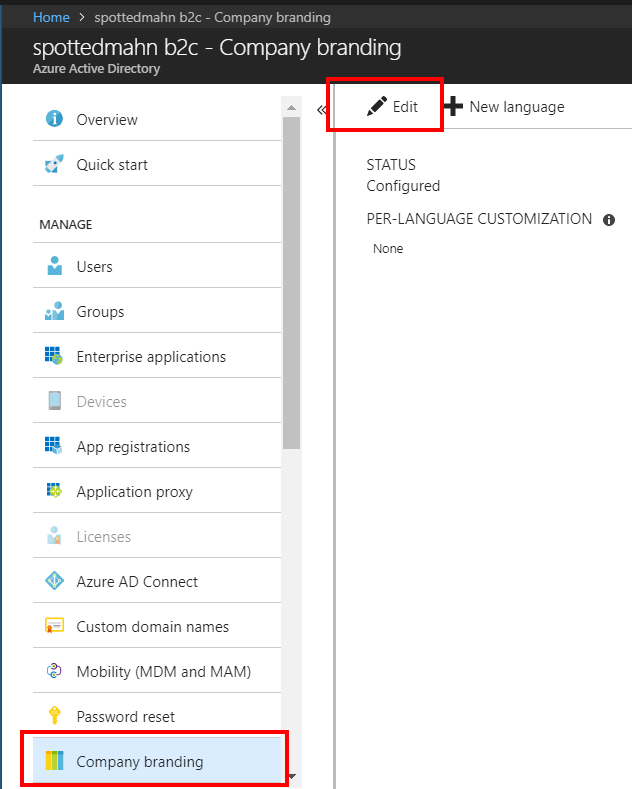Click the 'Azure Active Directory' subtitle
Image resolution: width=632 pixels, height=789 pixels.
[97, 68]
